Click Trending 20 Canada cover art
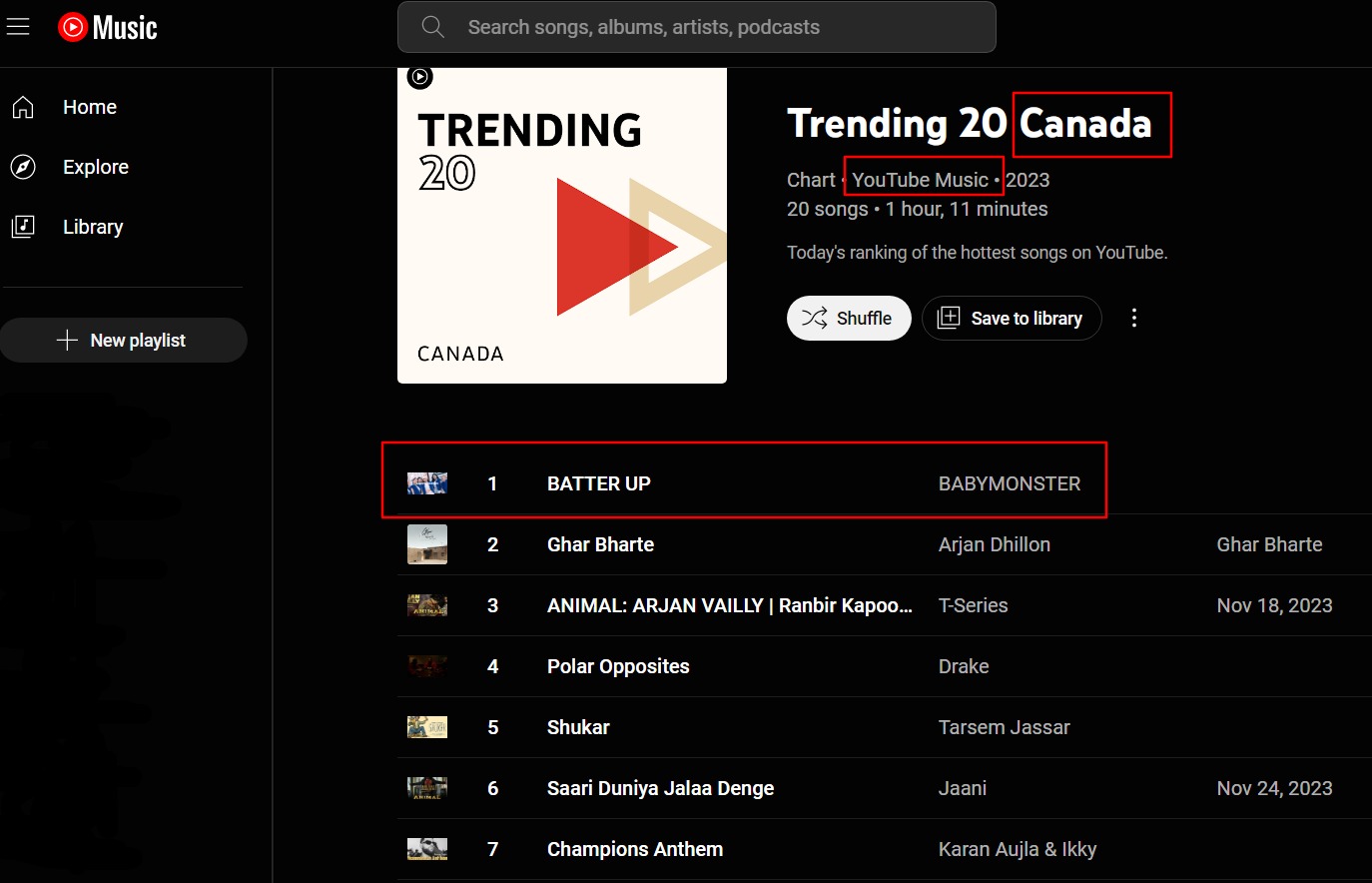Viewport: 1372px width, 883px height. click(562, 226)
